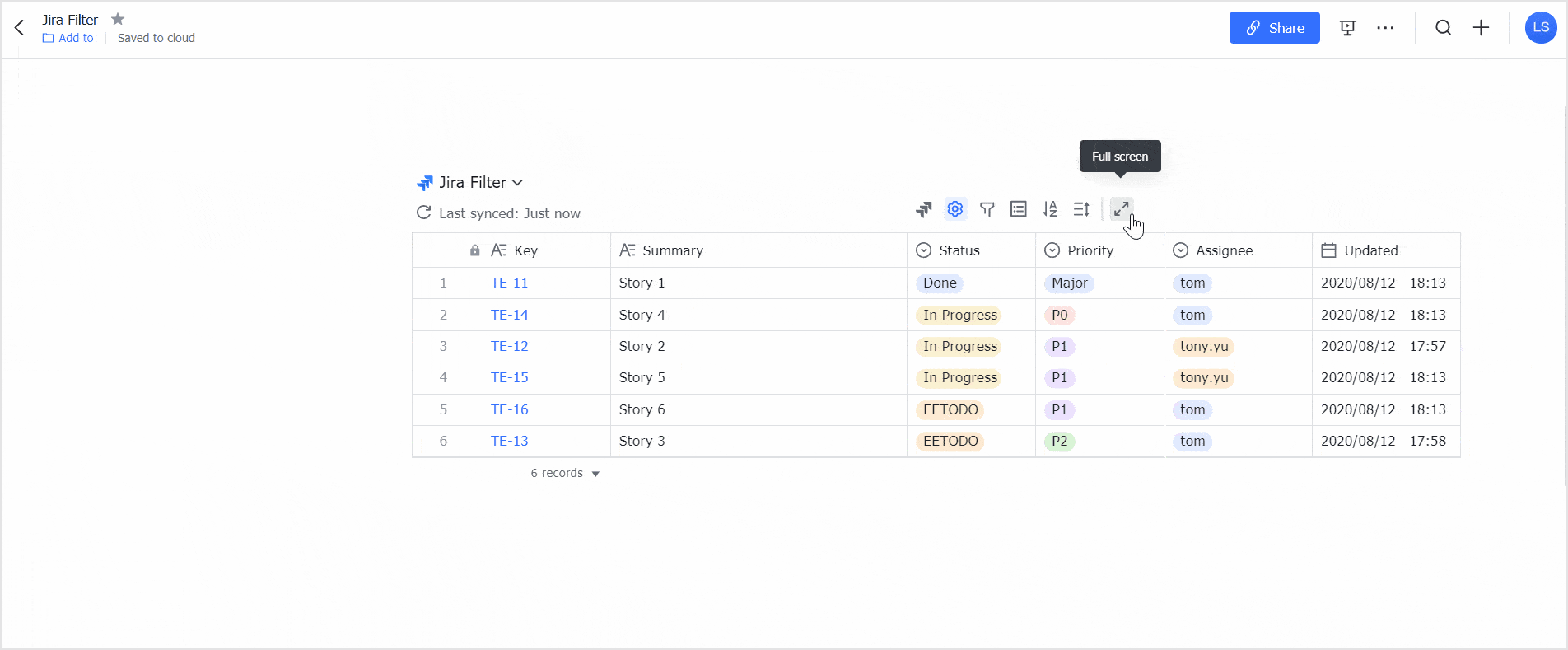Image resolution: width=1568 pixels, height=650 pixels.
Task: Open the search magnifier
Action: click(1443, 28)
